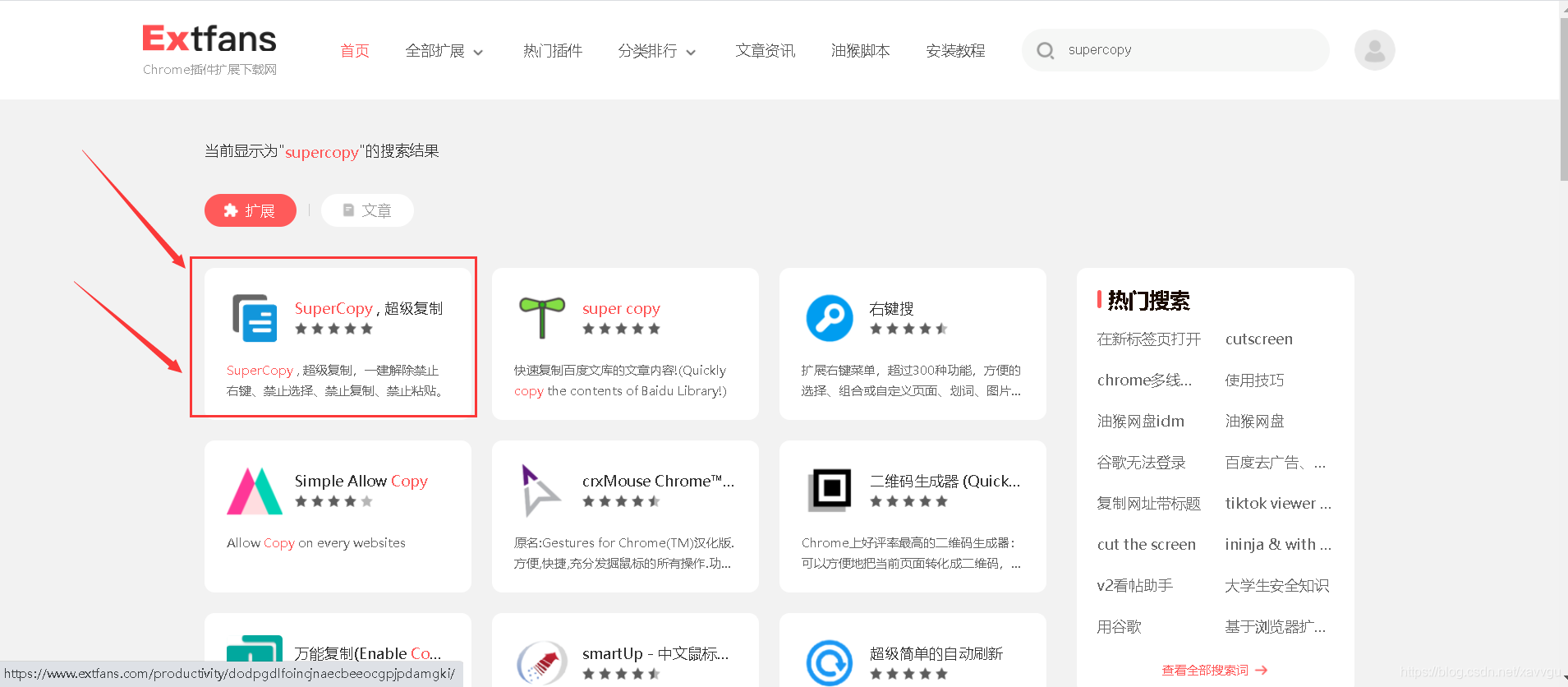Click the crxMouse cursor icon

click(x=540, y=491)
